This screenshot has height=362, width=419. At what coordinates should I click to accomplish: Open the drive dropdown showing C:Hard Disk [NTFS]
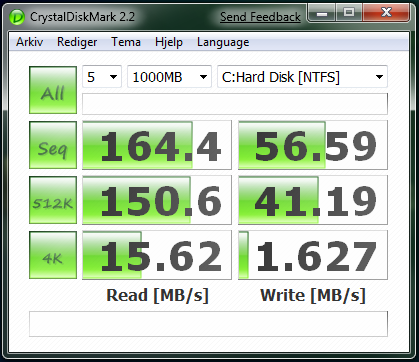[x=302, y=77]
